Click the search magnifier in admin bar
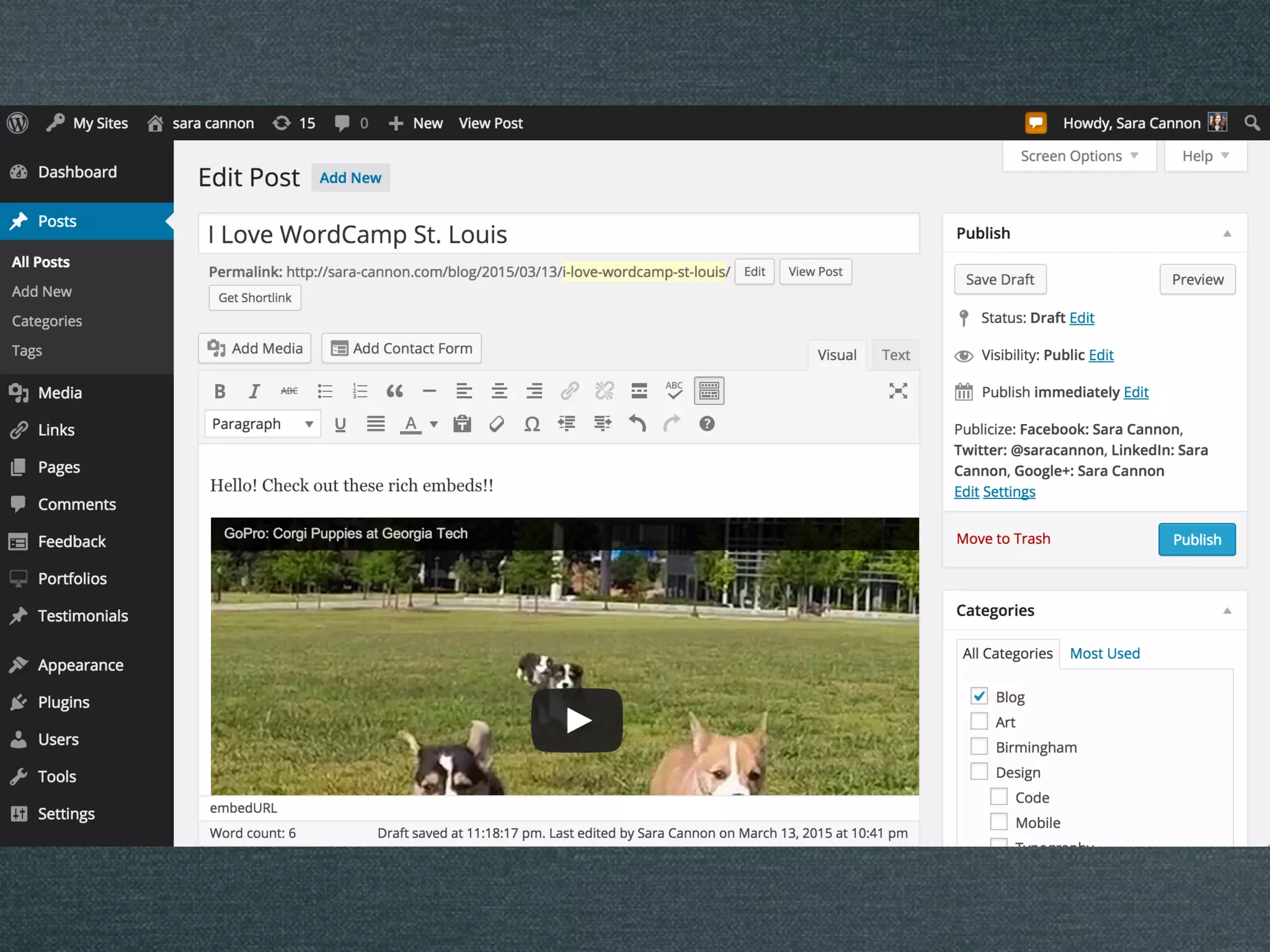Viewport: 1270px width, 952px height. (1252, 123)
